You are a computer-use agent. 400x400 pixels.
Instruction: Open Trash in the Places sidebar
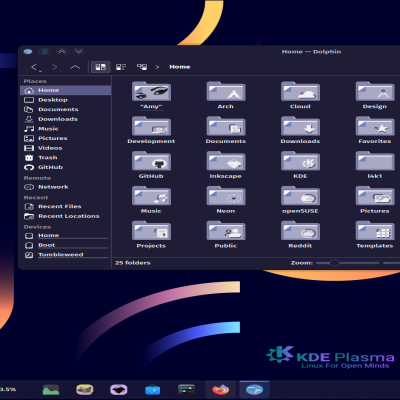point(65,158)
